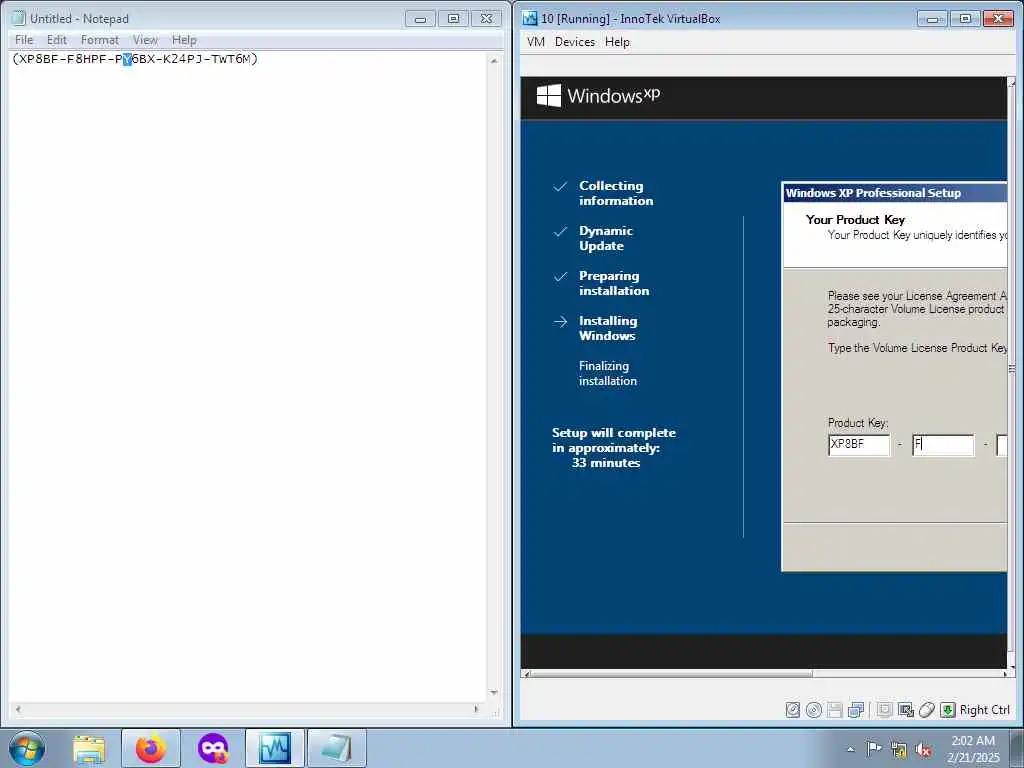The height and width of the screenshot is (768, 1024).
Task: Open Notepad File menu
Action: click(24, 40)
